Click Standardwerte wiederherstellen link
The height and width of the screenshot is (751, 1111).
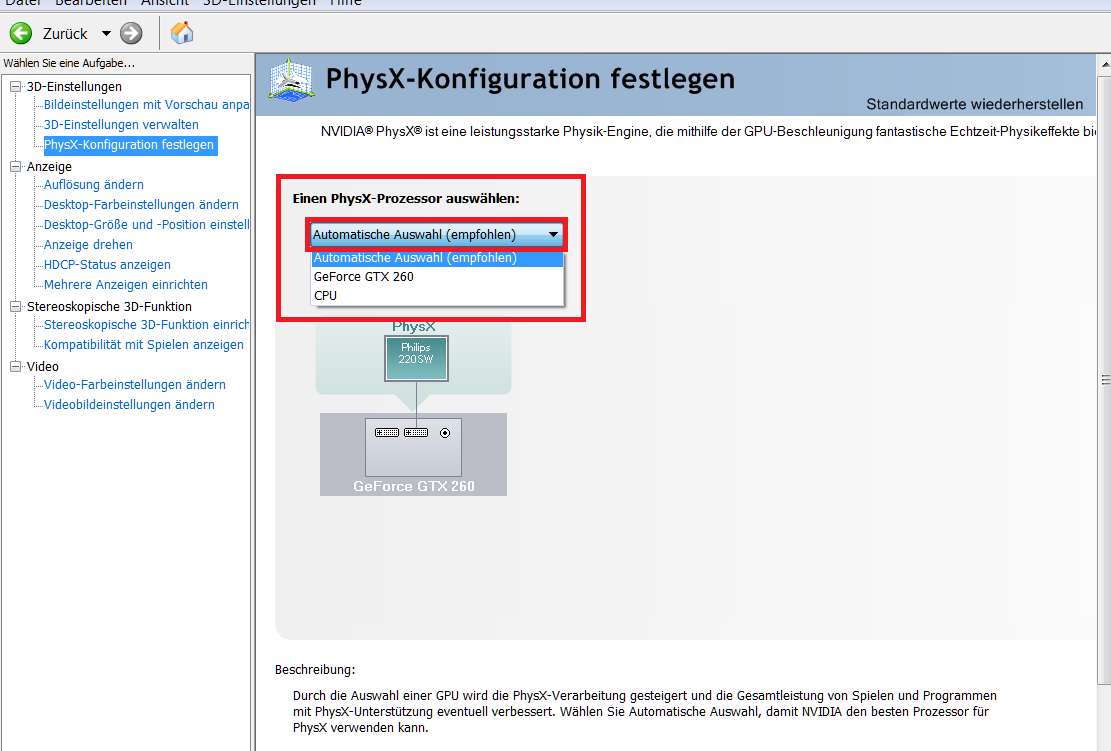click(974, 104)
